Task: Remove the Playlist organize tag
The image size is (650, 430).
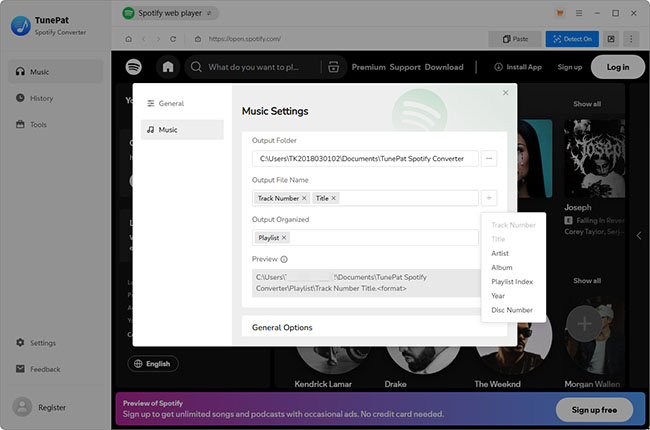Action: [x=284, y=238]
